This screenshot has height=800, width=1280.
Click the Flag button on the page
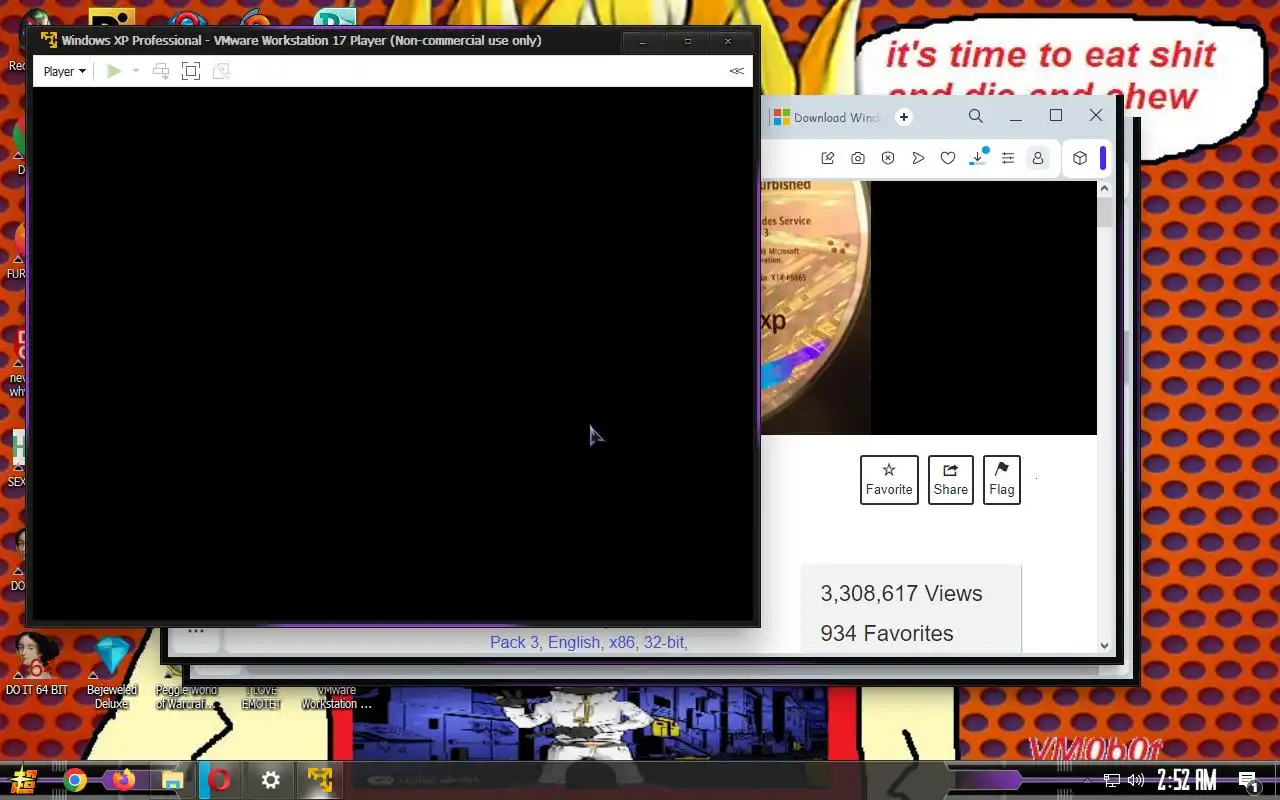point(1002,480)
